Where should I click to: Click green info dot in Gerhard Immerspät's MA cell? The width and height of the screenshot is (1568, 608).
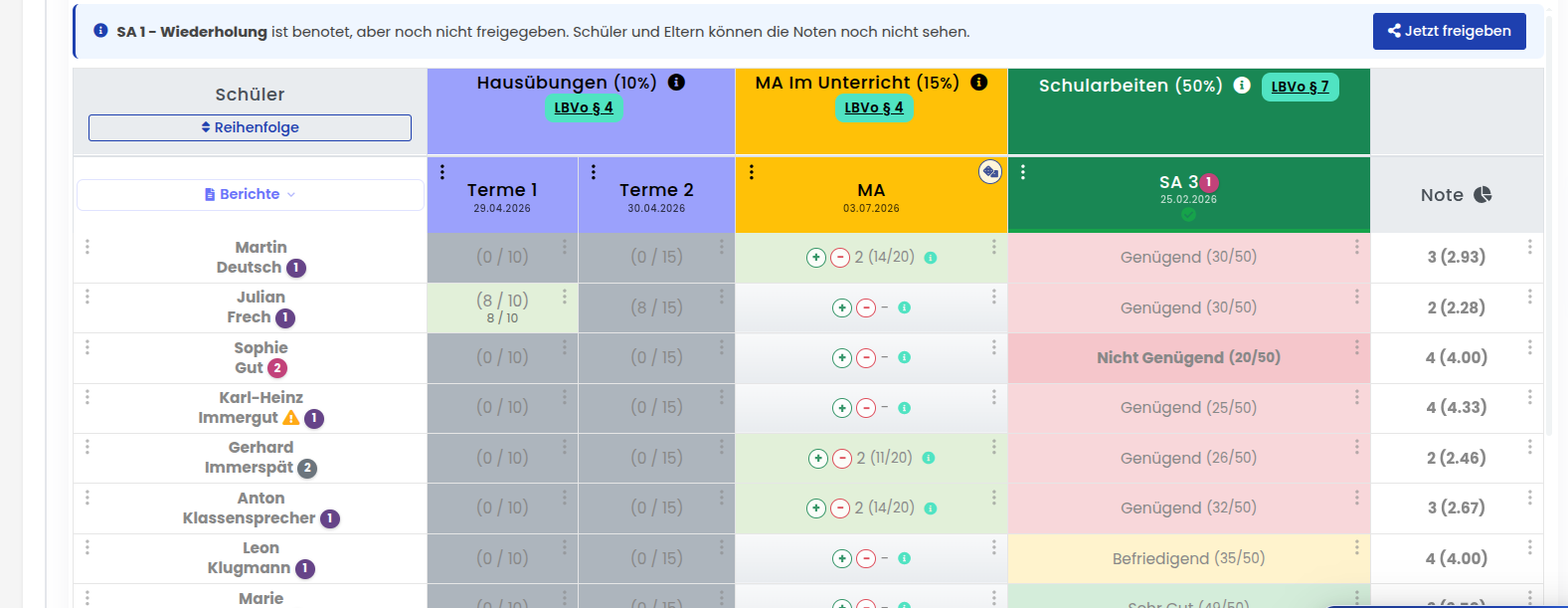click(x=928, y=458)
